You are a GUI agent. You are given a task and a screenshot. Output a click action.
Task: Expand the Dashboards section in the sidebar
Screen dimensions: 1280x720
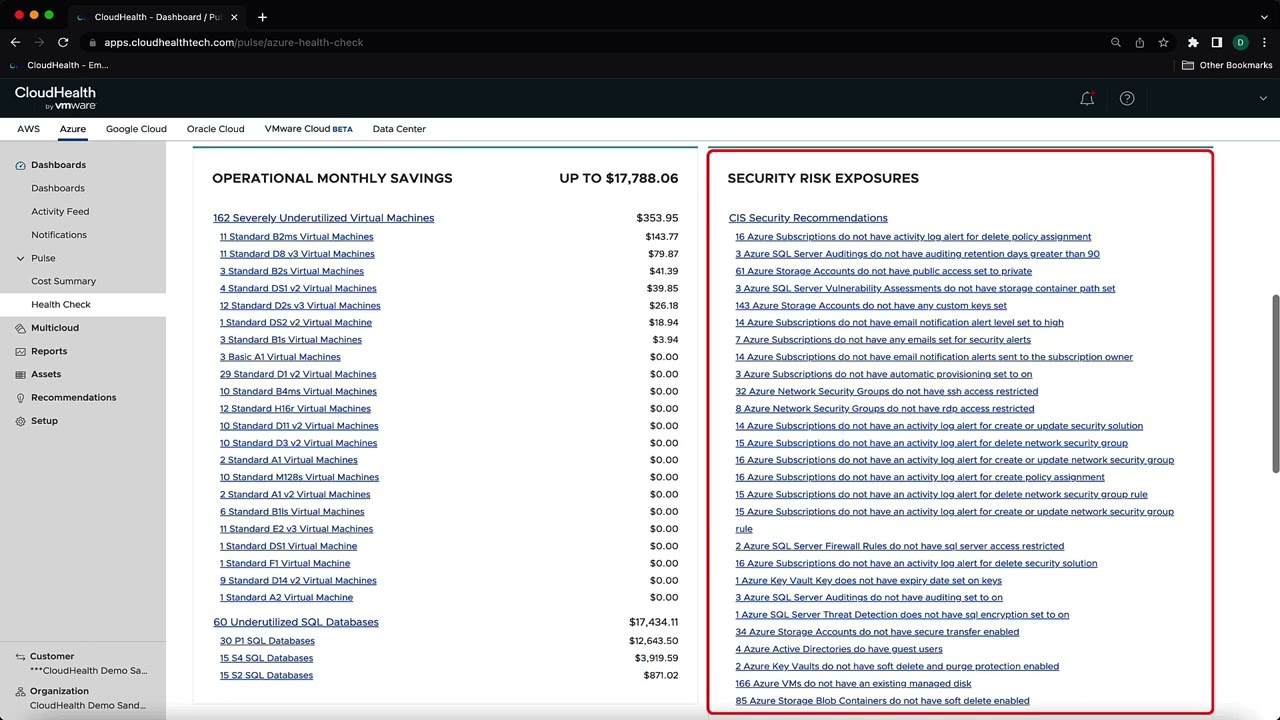pos(58,165)
